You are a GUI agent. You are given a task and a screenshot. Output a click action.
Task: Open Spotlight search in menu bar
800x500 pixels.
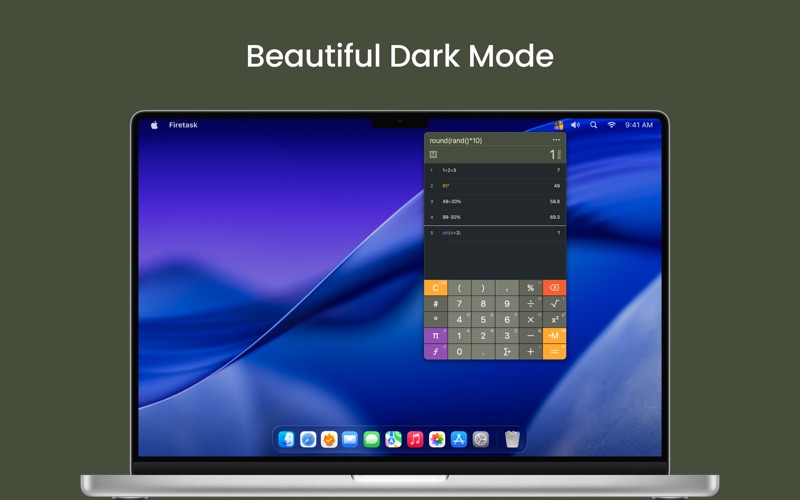coord(593,125)
